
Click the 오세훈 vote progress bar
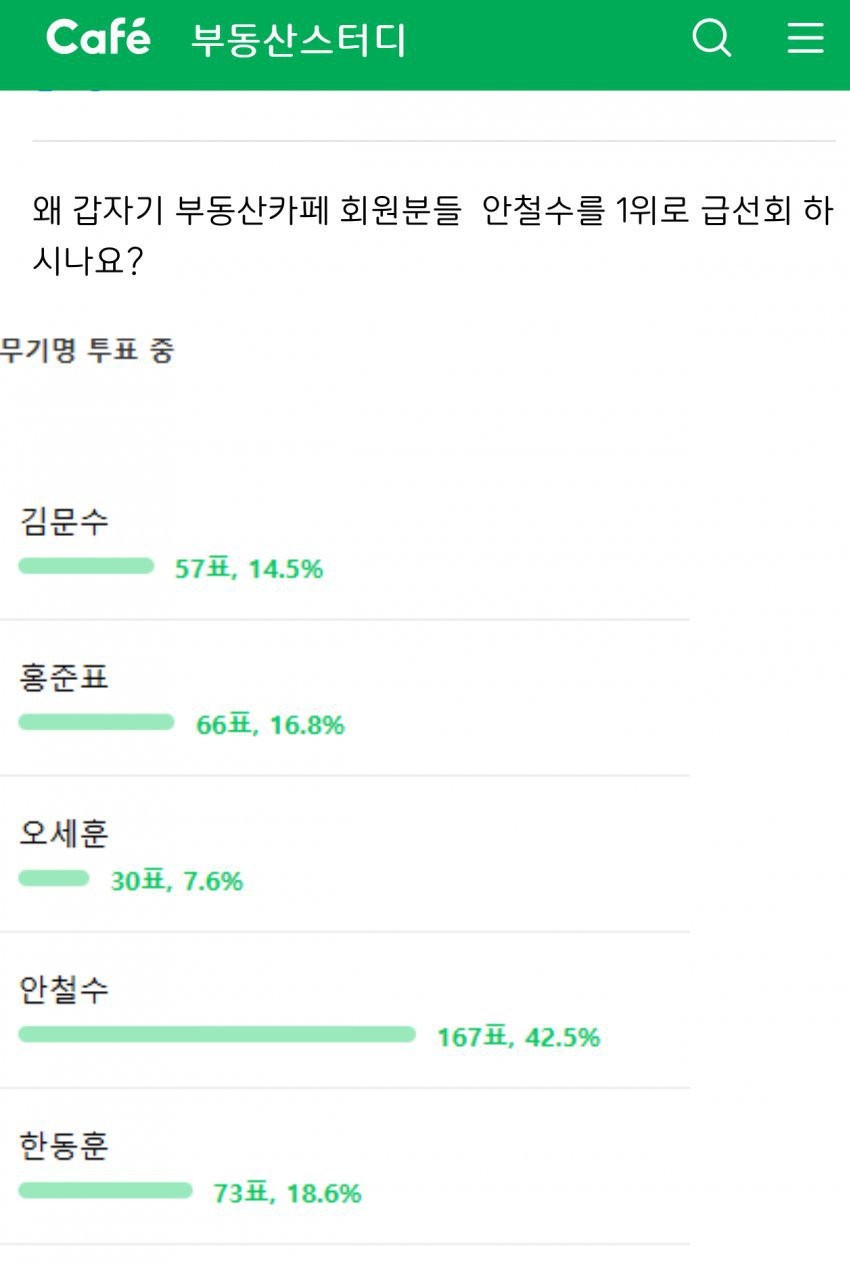tap(54, 879)
